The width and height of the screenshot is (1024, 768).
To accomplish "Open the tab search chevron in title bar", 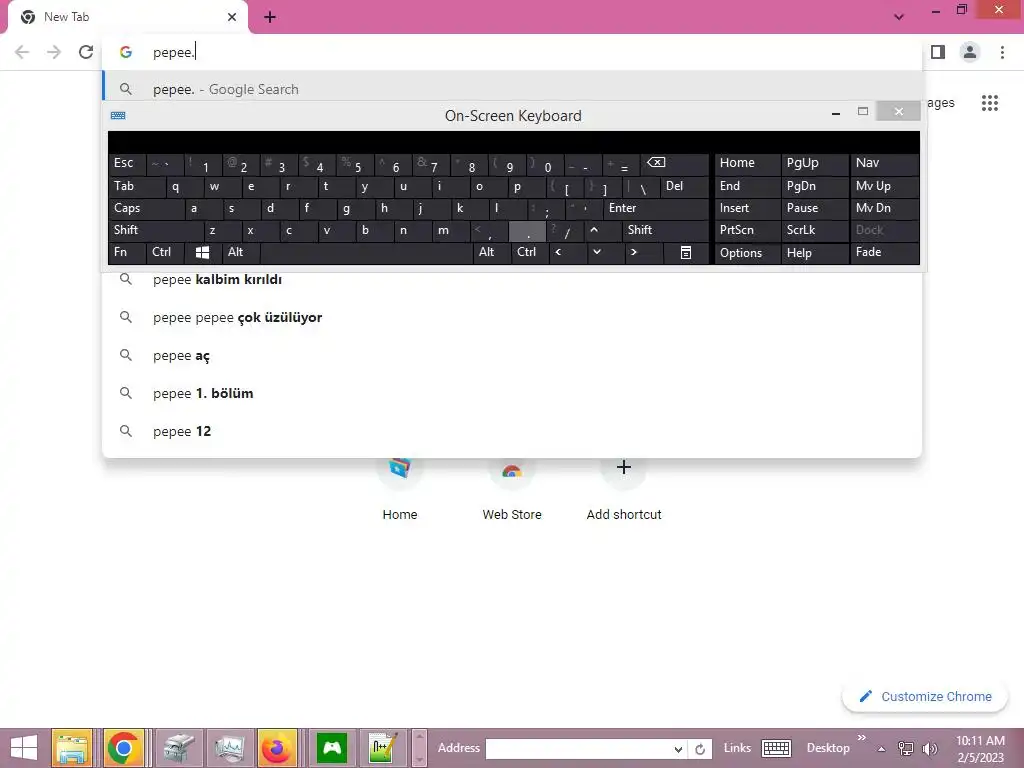I will 899,17.
